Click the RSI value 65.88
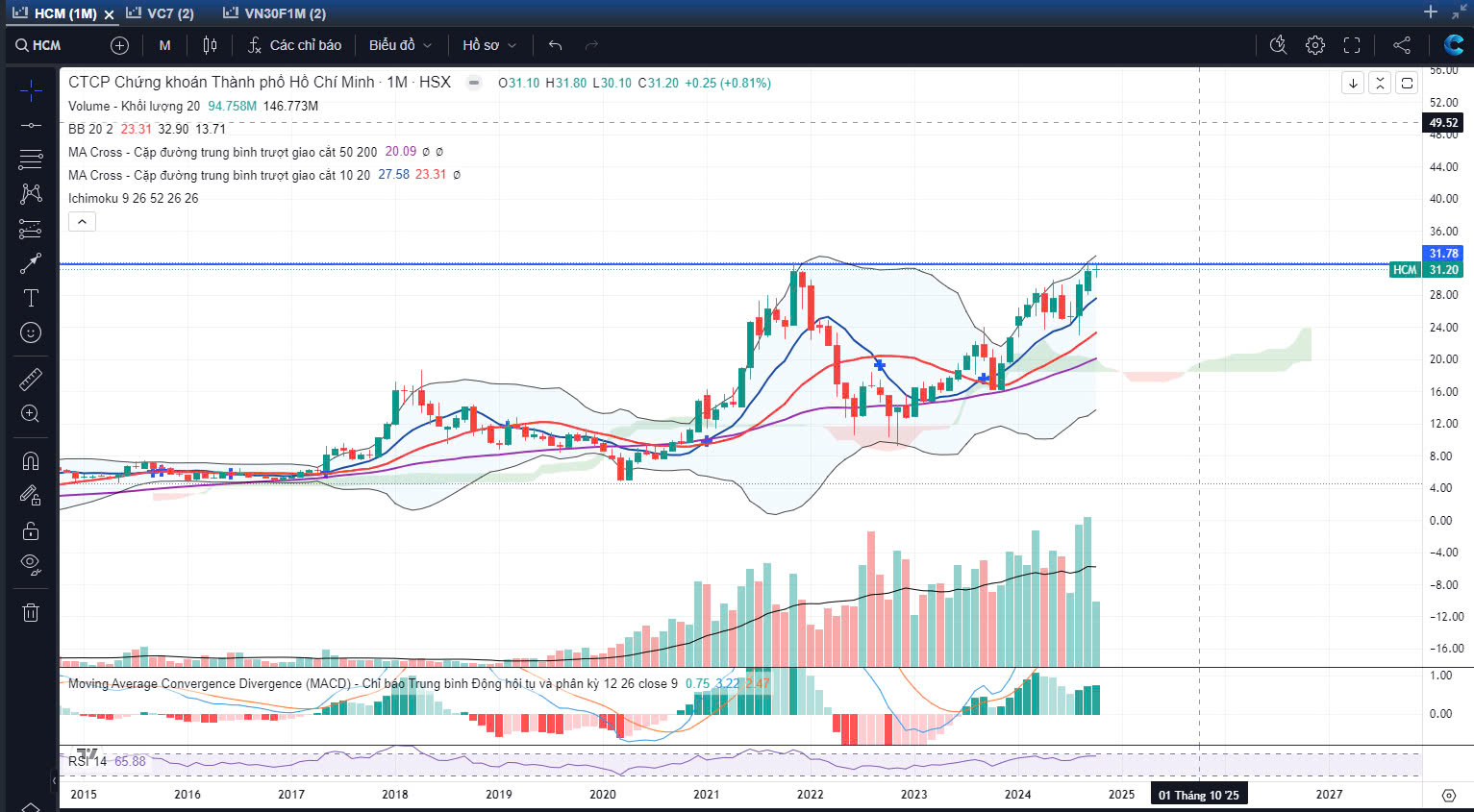 (130, 761)
